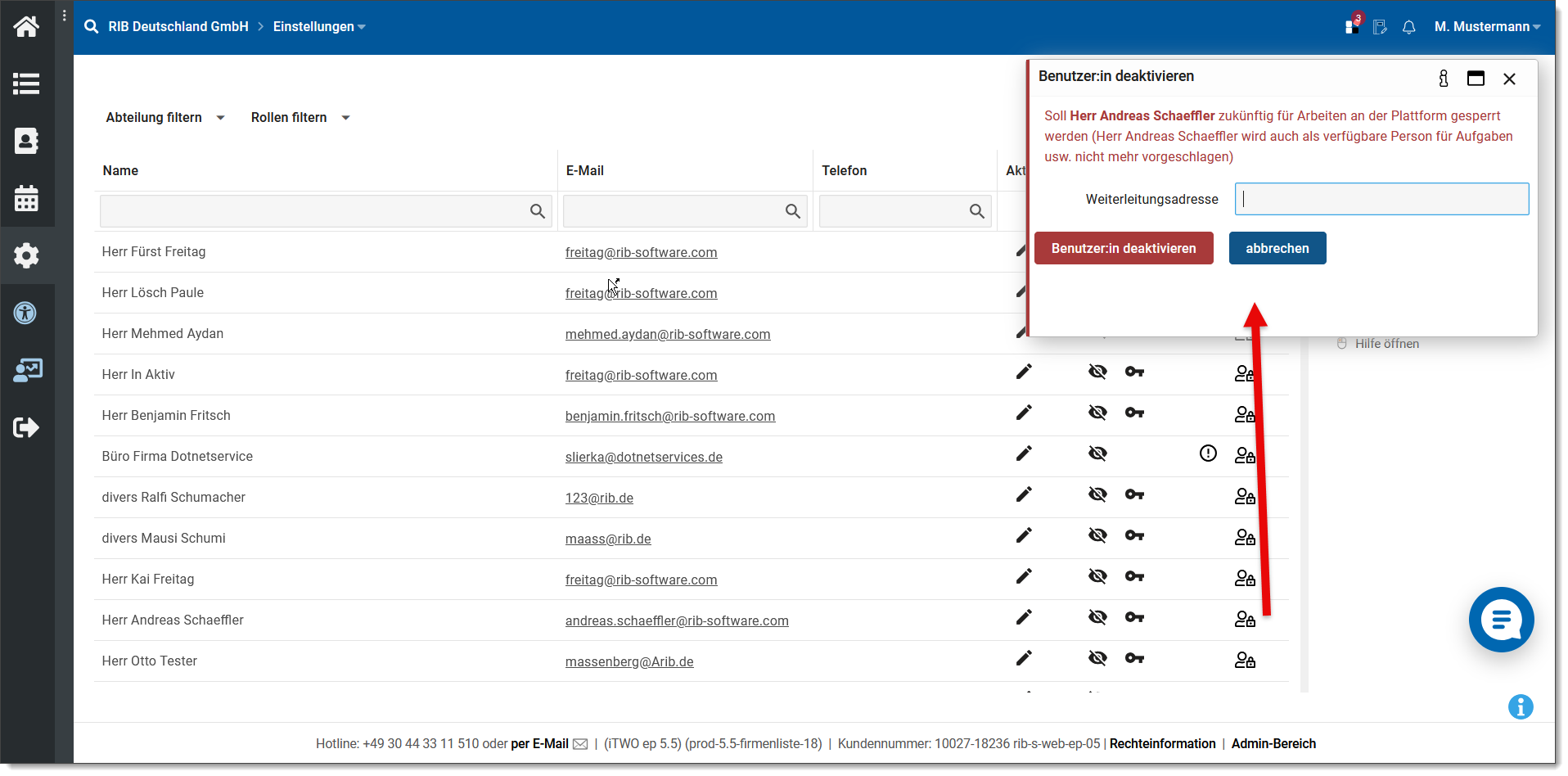Open settings gear in left sidebar
Screen dimensions: 1568x776
pos(26,255)
